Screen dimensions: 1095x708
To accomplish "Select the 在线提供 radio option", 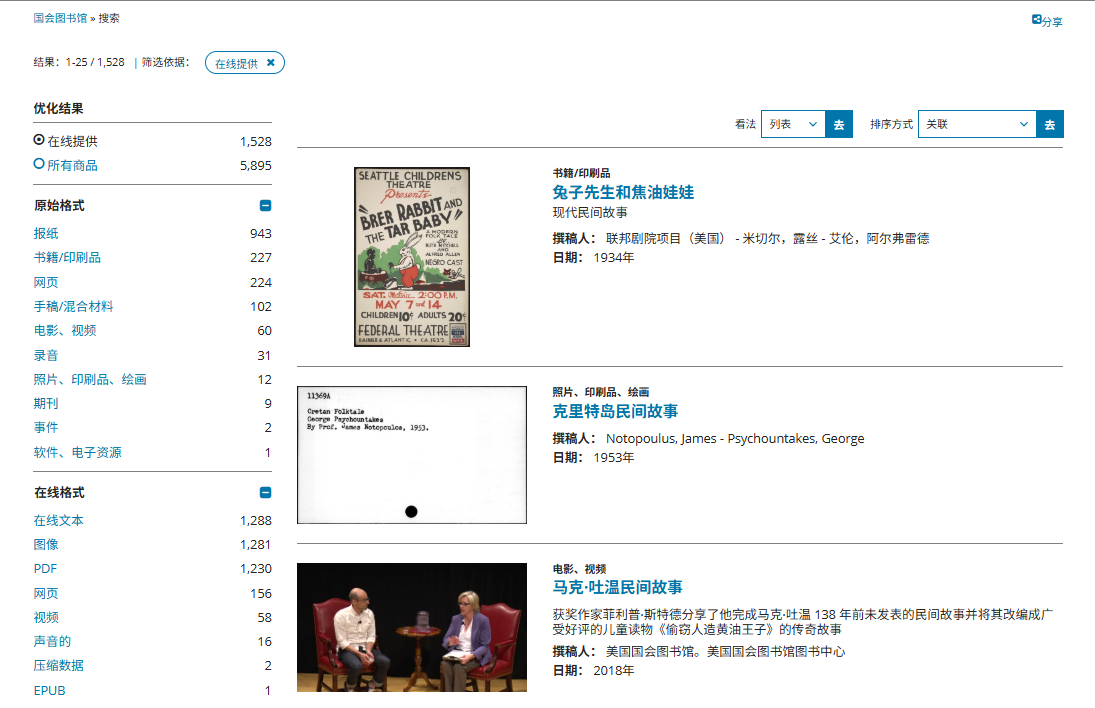I will click(x=39, y=140).
